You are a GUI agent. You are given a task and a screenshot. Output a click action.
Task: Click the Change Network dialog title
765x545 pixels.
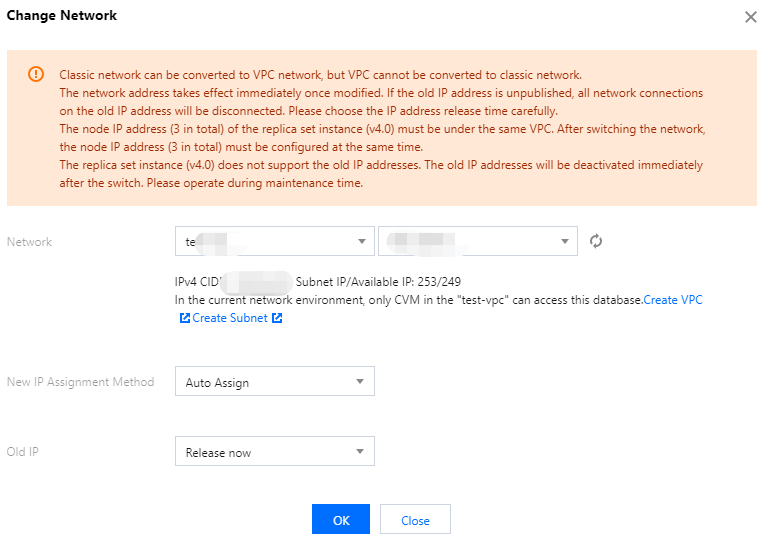(62, 16)
